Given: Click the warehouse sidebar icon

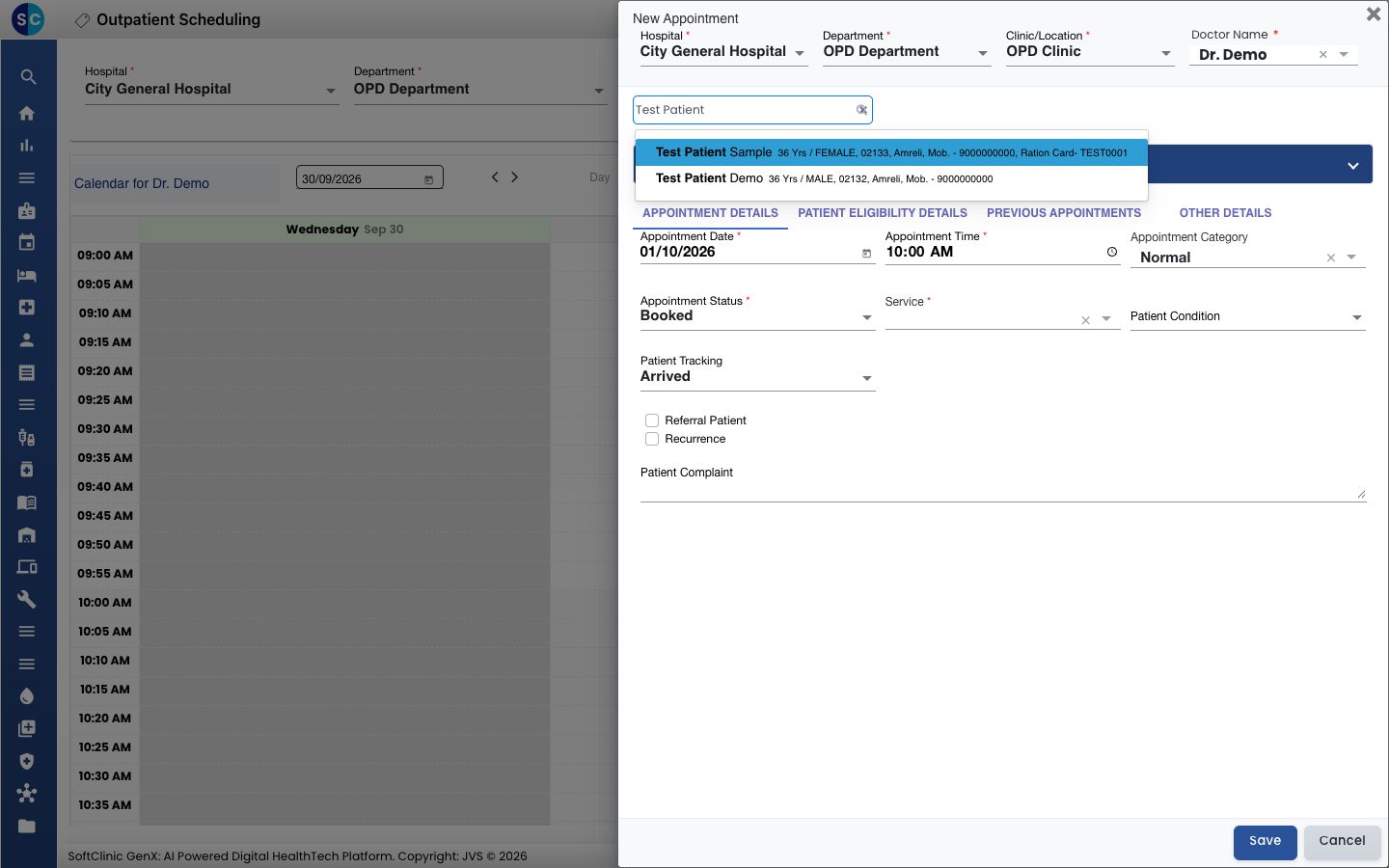Looking at the screenshot, I should tap(27, 534).
